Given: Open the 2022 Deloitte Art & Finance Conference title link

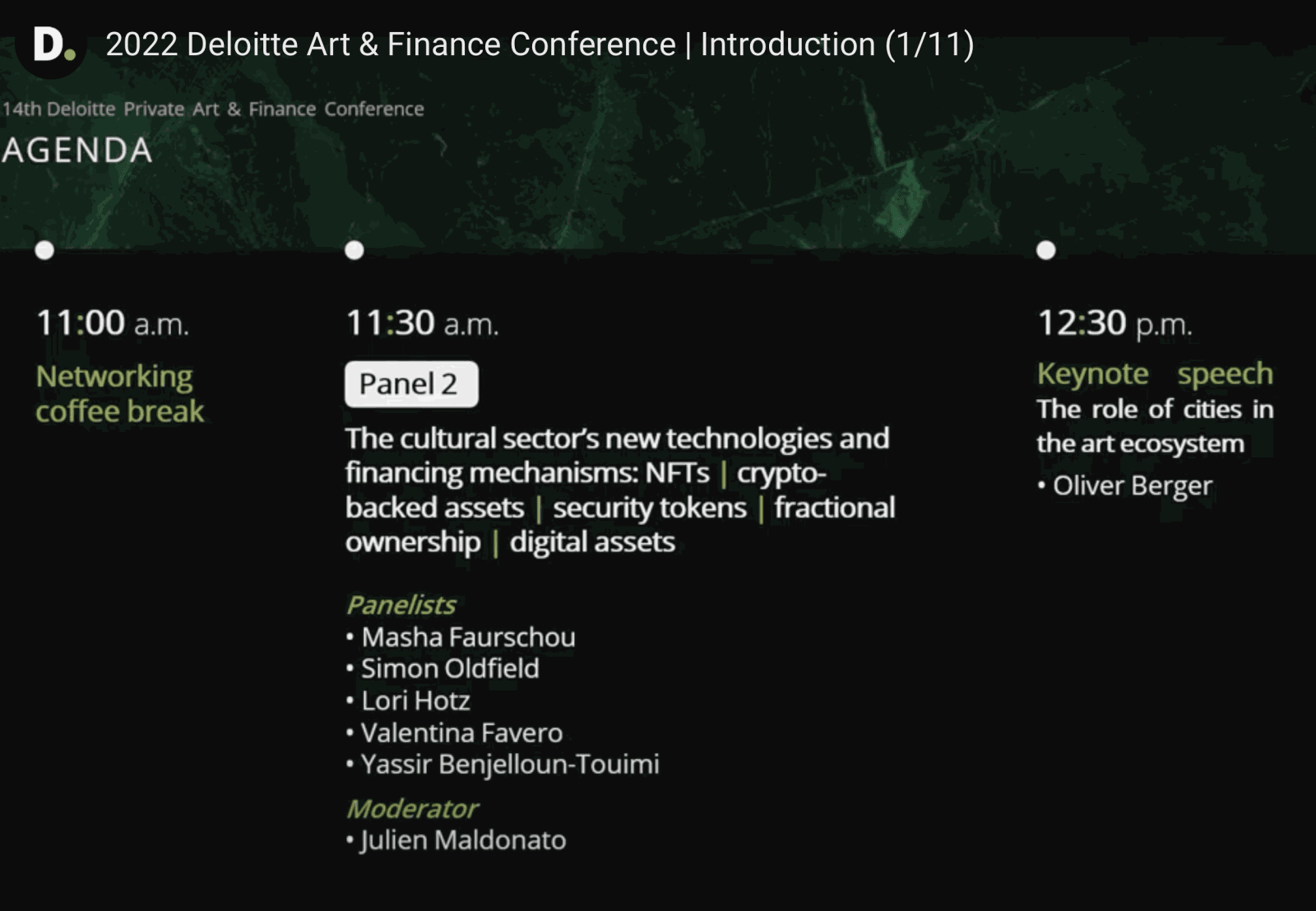Looking at the screenshot, I should click(540, 44).
